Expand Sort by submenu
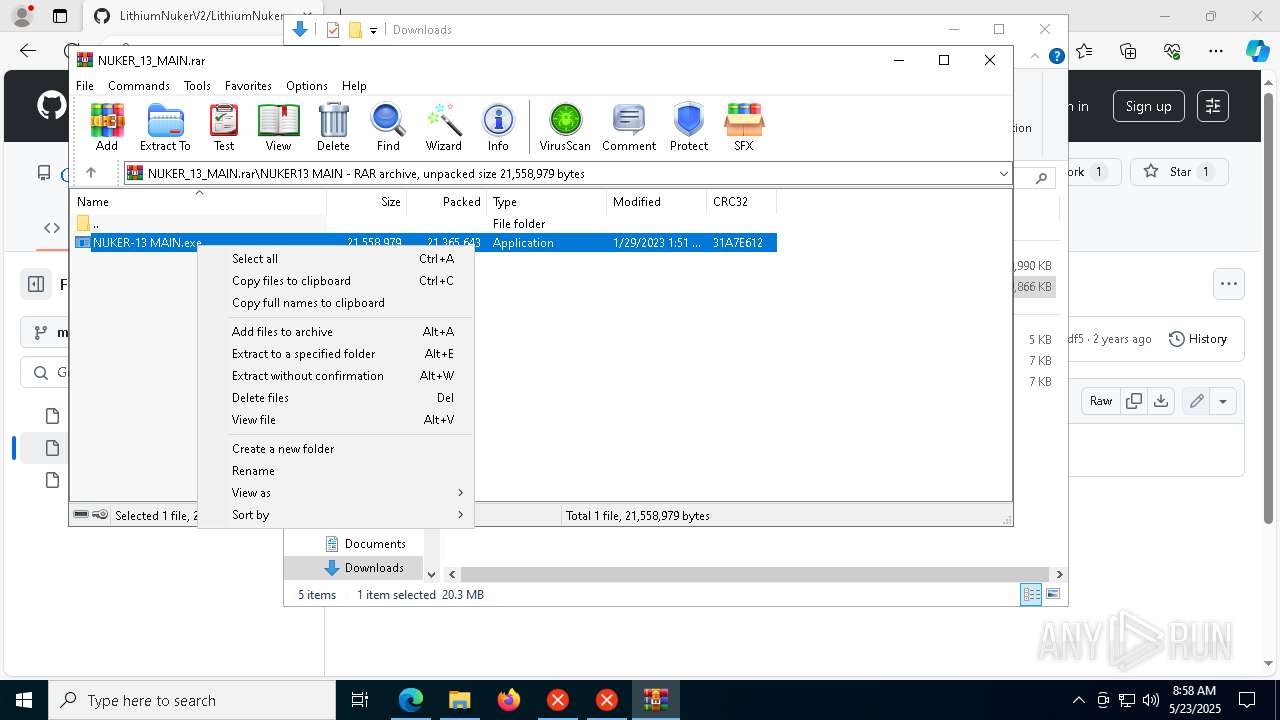Screen dimensions: 1280x720 pyautogui.click(x=348, y=515)
